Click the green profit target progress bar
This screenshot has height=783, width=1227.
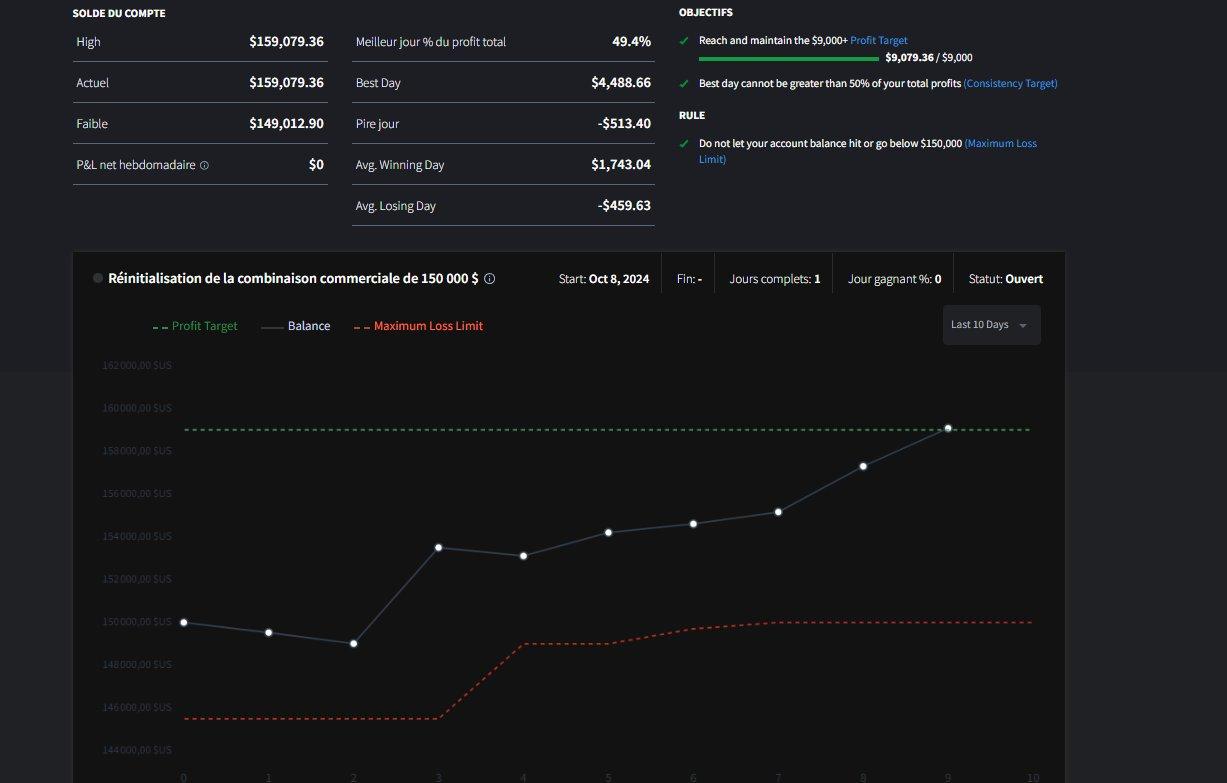coord(788,58)
